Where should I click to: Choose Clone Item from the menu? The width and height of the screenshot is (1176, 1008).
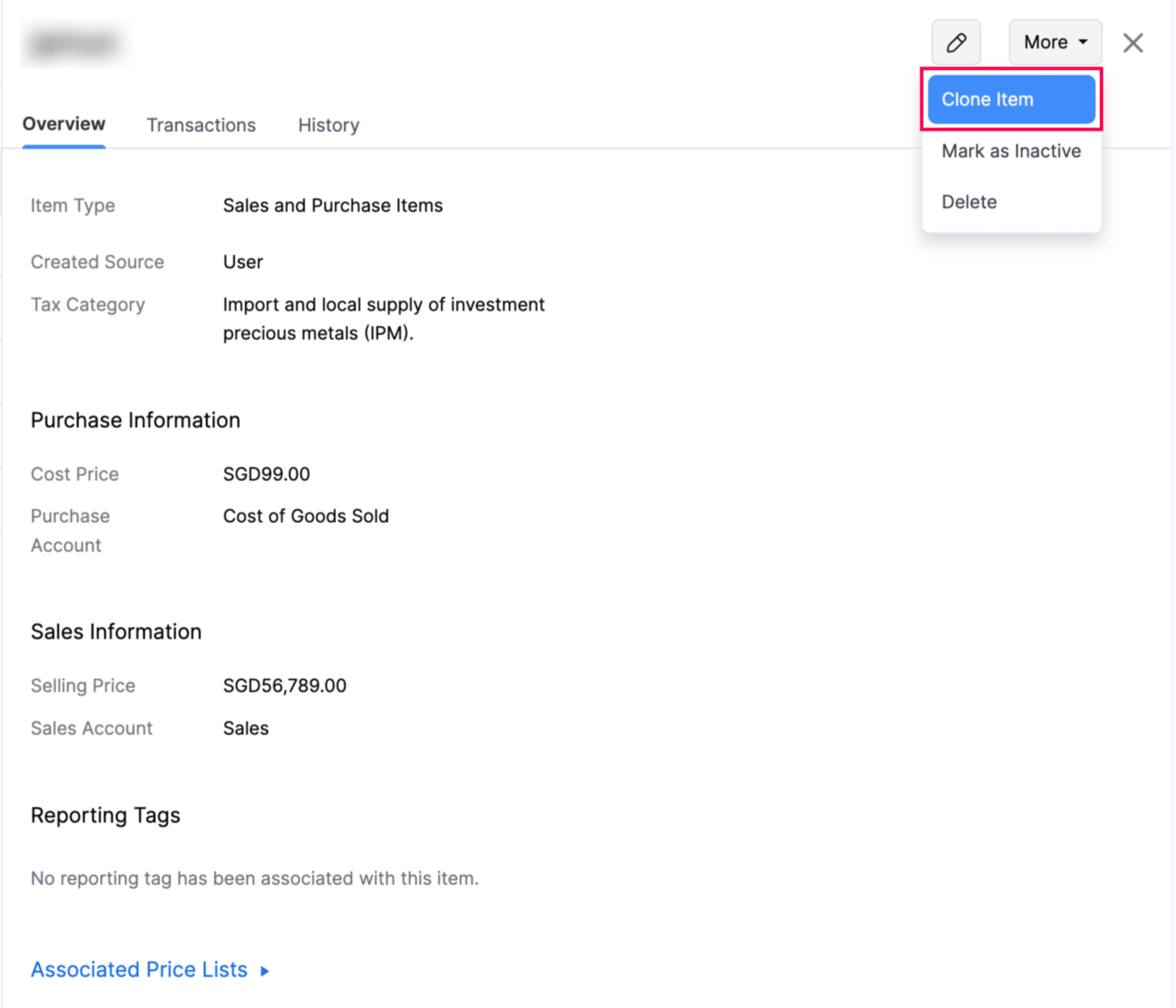(1011, 99)
